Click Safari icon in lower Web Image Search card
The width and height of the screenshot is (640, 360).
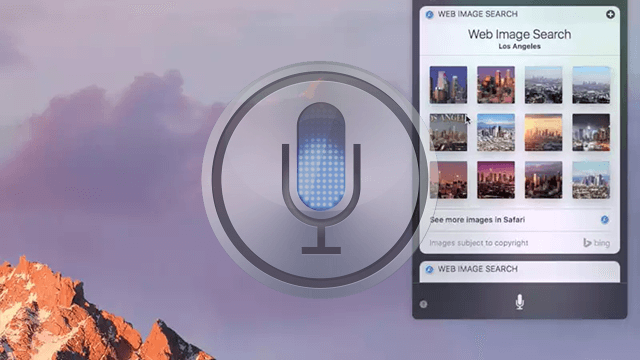click(x=429, y=269)
